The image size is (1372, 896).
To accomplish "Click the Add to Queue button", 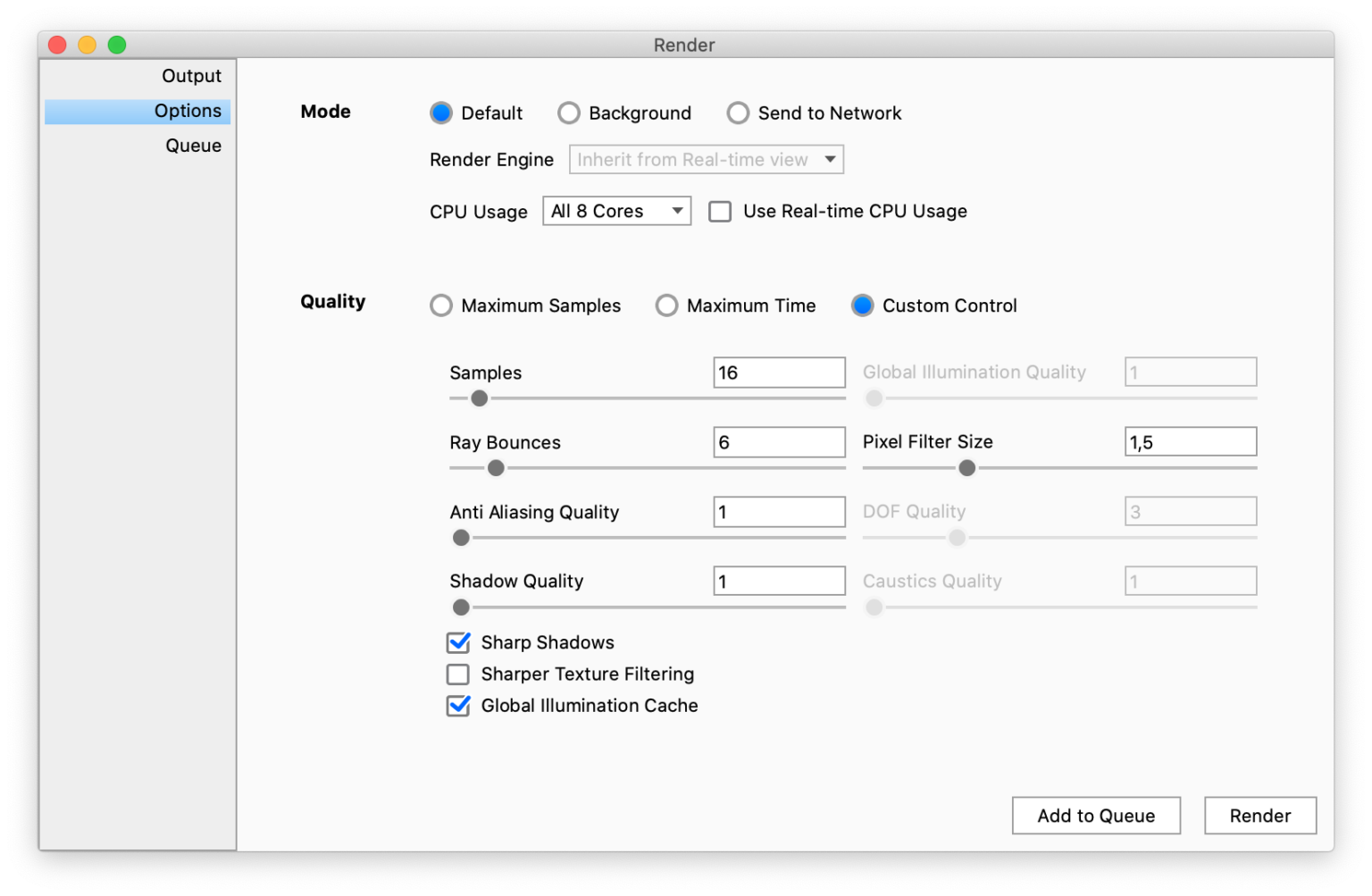I will point(1096,816).
